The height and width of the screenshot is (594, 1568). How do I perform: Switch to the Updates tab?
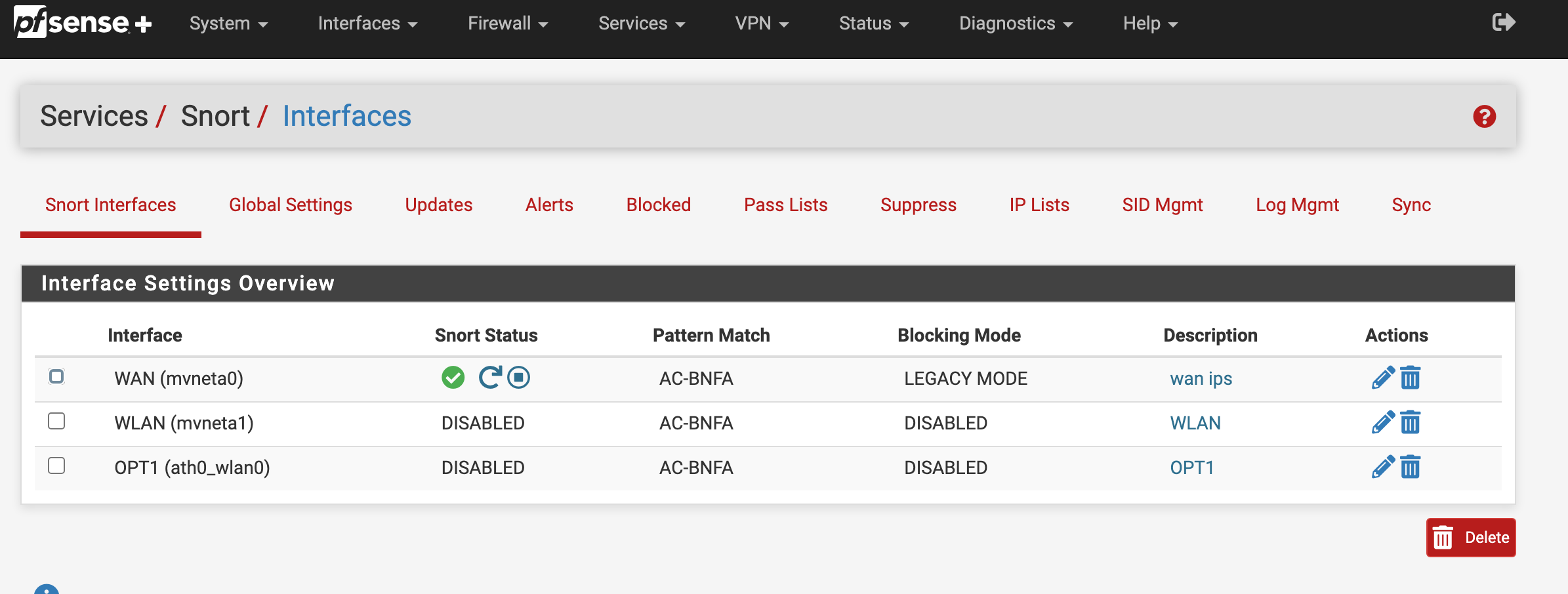point(439,205)
